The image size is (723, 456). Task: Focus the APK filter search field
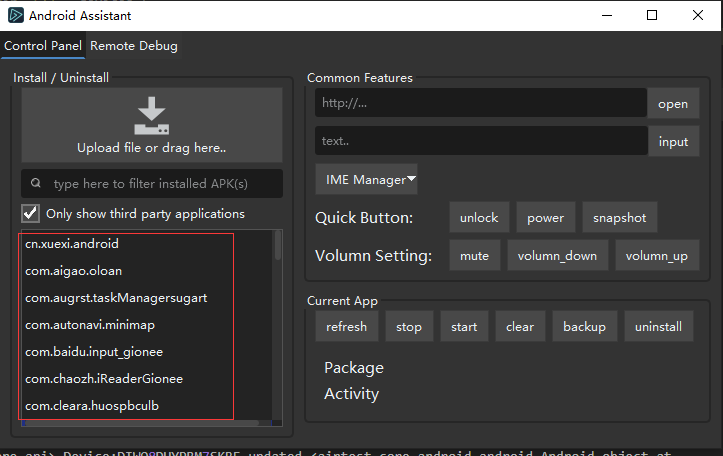pos(160,184)
